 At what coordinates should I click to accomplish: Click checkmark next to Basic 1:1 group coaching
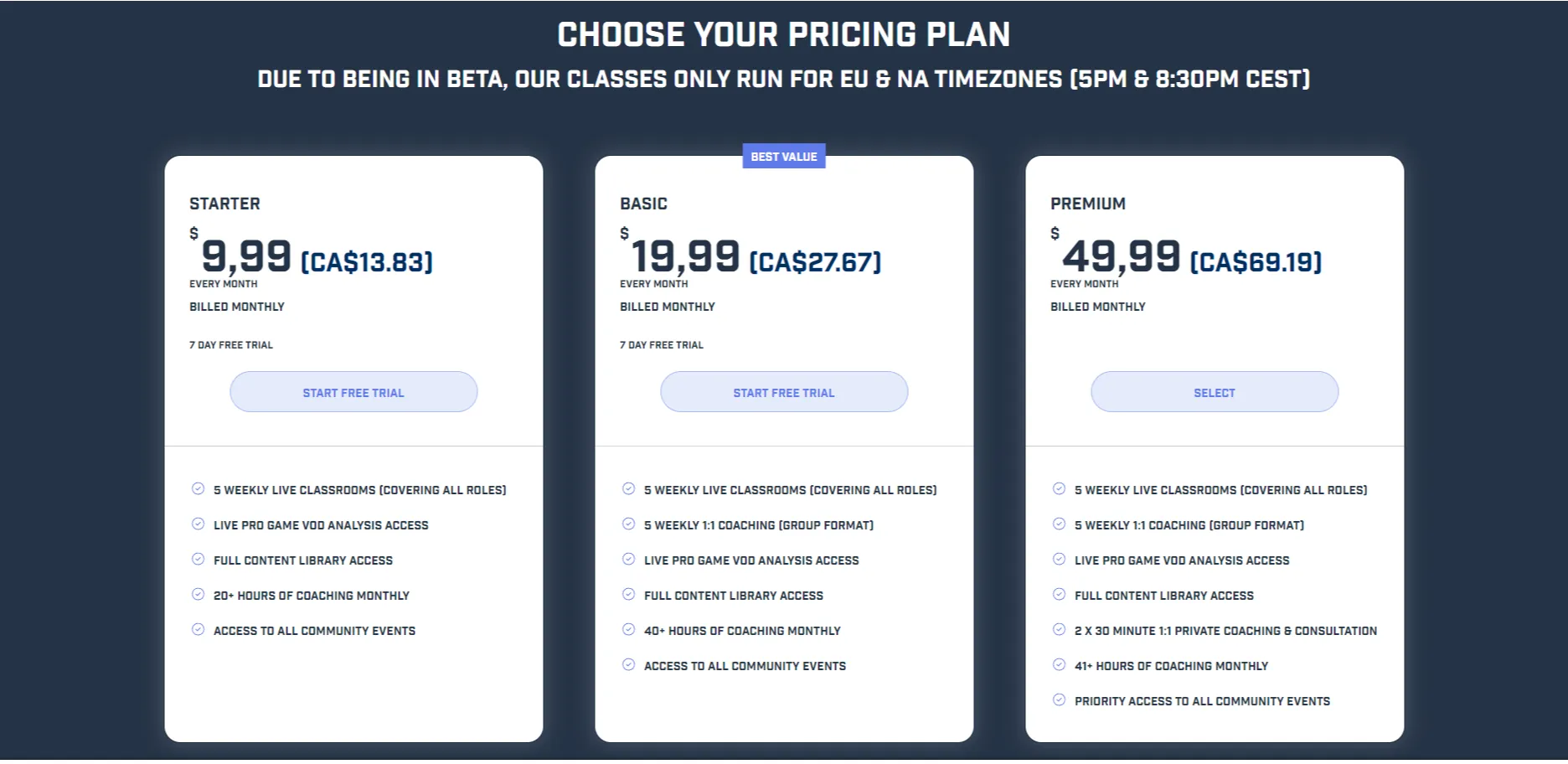click(x=628, y=524)
